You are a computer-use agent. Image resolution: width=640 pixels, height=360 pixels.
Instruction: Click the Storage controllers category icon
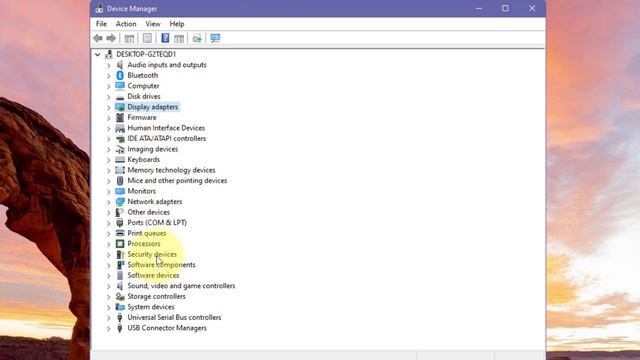(120, 297)
